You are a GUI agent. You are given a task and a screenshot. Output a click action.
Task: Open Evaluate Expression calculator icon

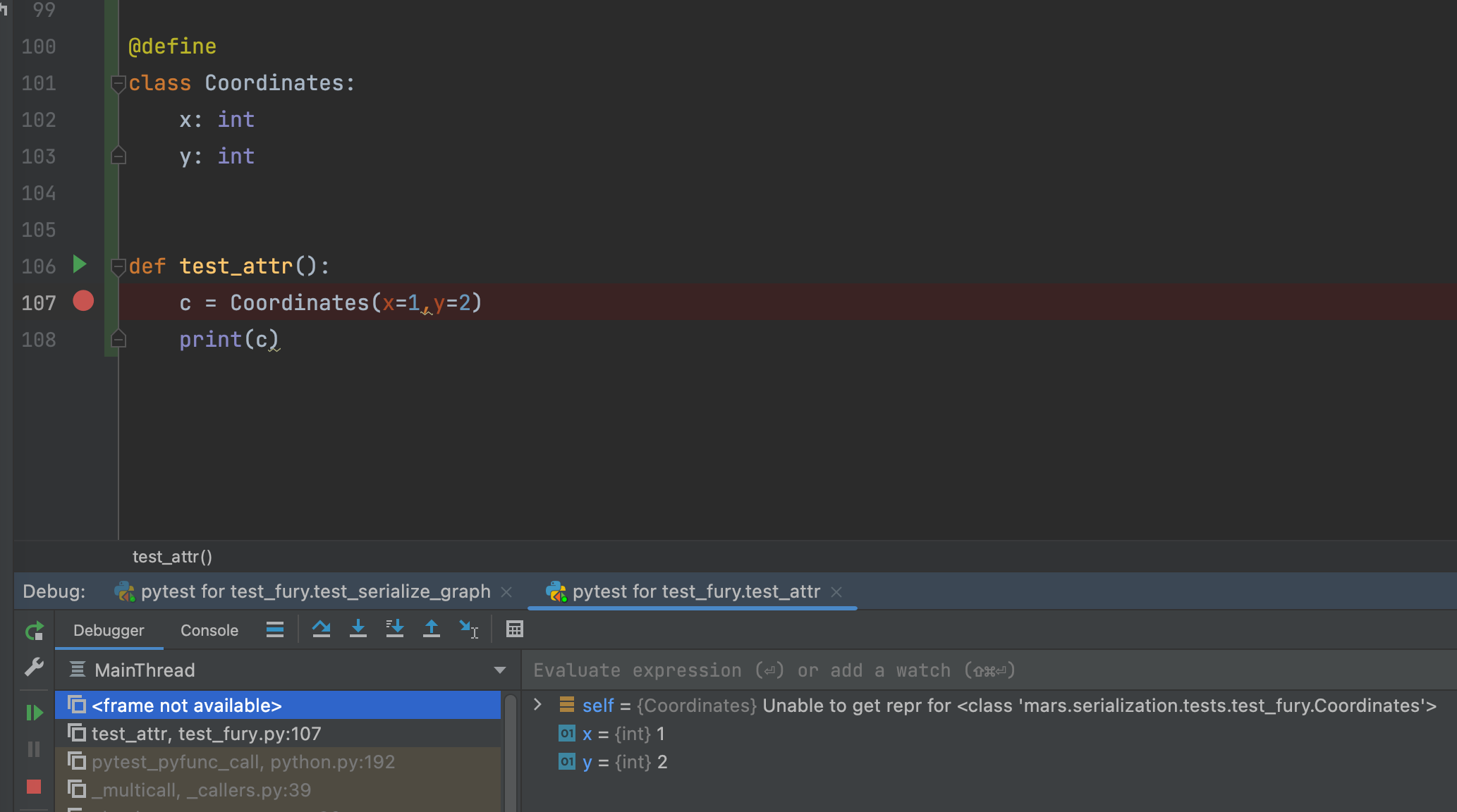(x=515, y=629)
